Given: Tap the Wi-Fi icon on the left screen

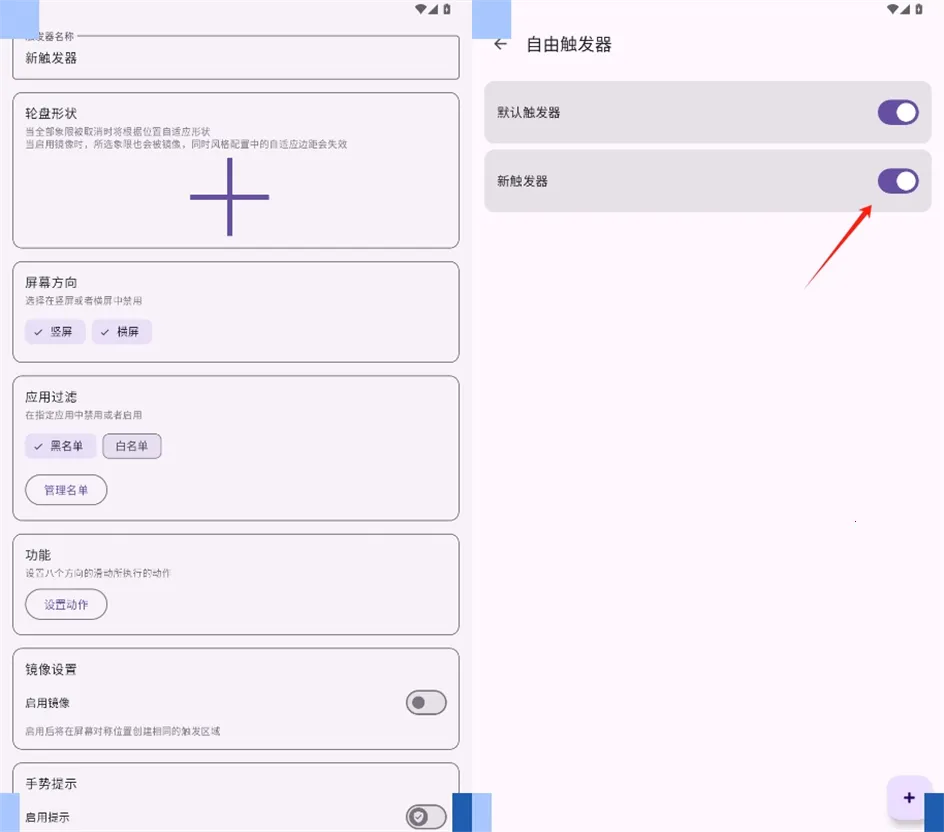Looking at the screenshot, I should pyautogui.click(x=421, y=9).
